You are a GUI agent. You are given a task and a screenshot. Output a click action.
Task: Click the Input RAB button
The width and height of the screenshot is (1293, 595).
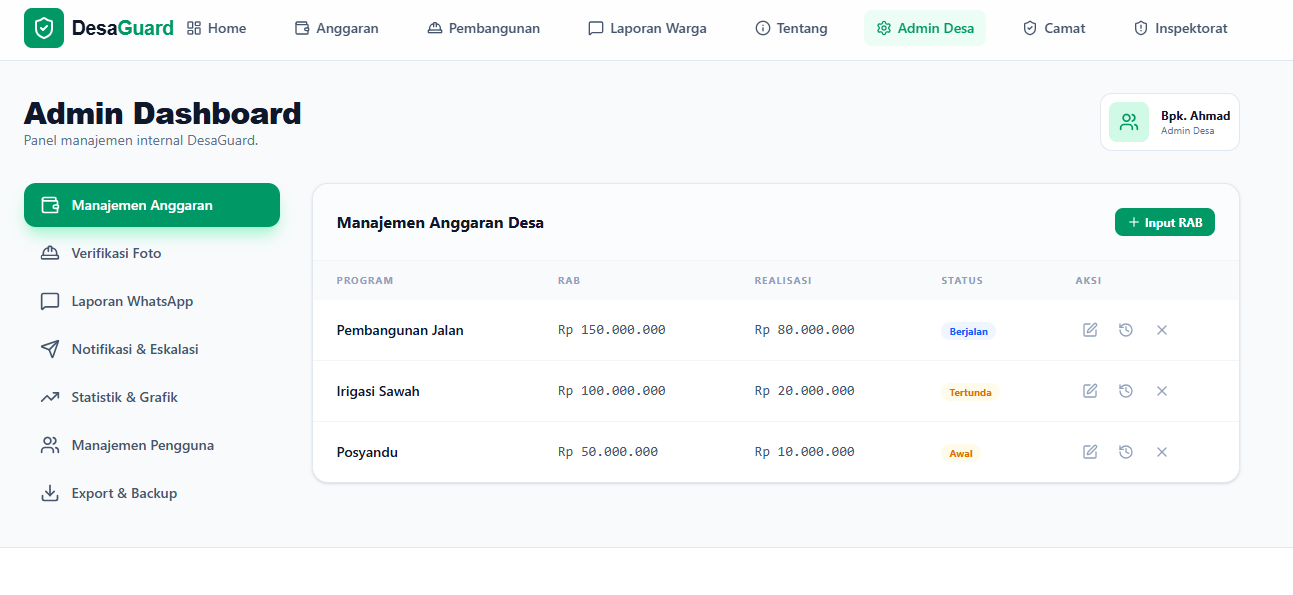click(1165, 222)
